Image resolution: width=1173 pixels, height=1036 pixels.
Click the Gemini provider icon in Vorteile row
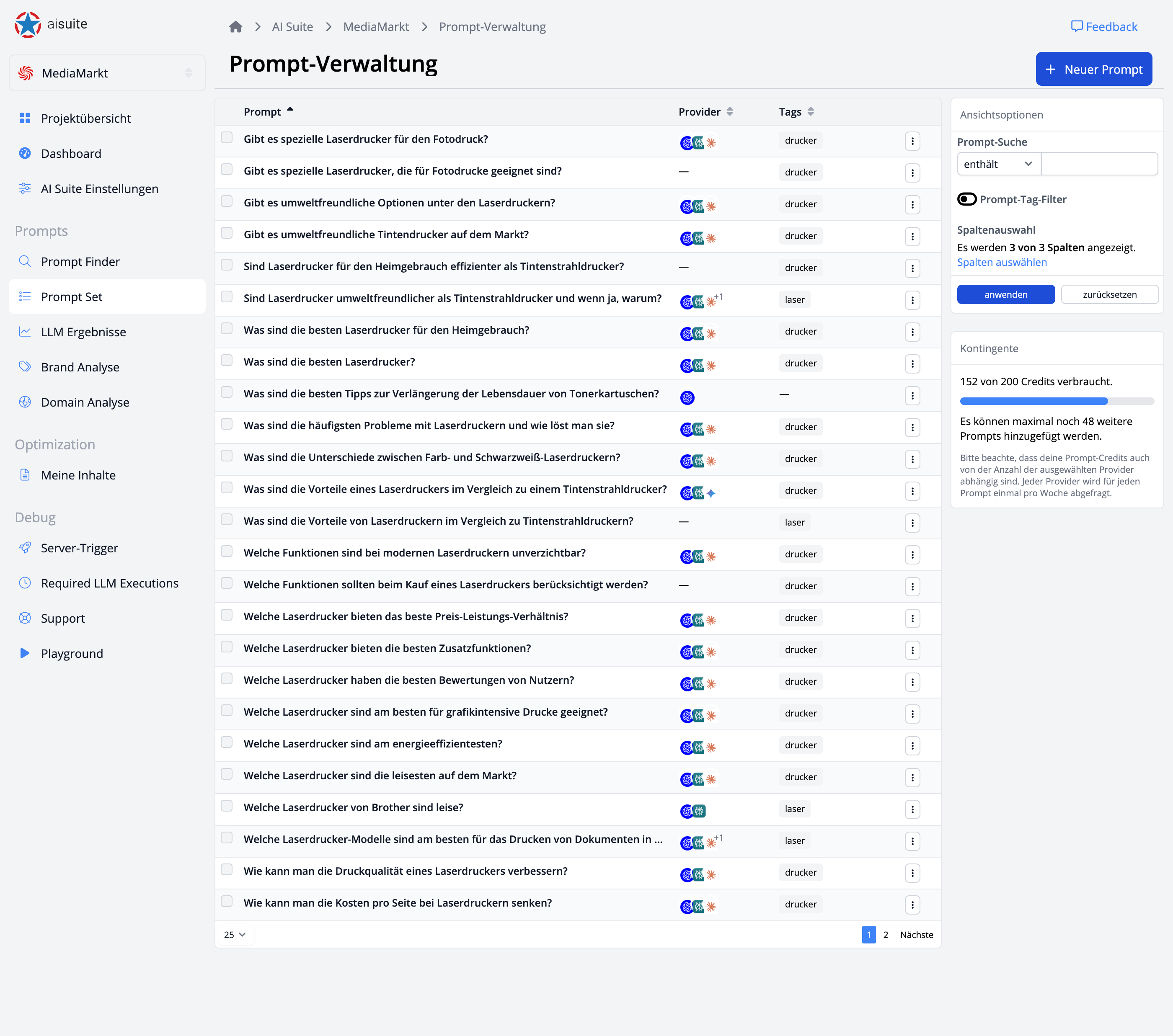point(711,493)
